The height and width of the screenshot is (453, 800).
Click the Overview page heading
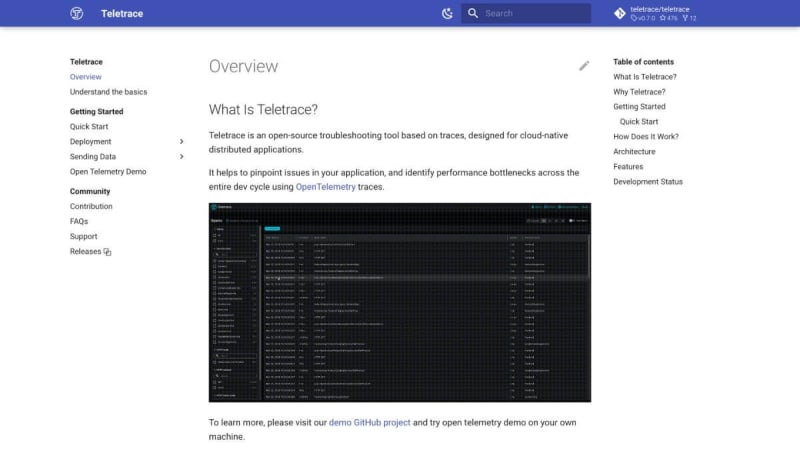[x=243, y=66]
